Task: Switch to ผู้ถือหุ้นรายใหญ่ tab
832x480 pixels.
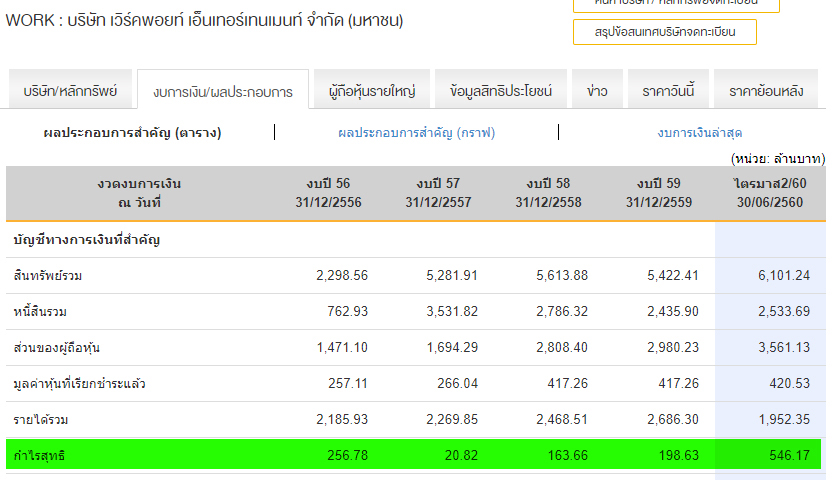Action: 372,91
